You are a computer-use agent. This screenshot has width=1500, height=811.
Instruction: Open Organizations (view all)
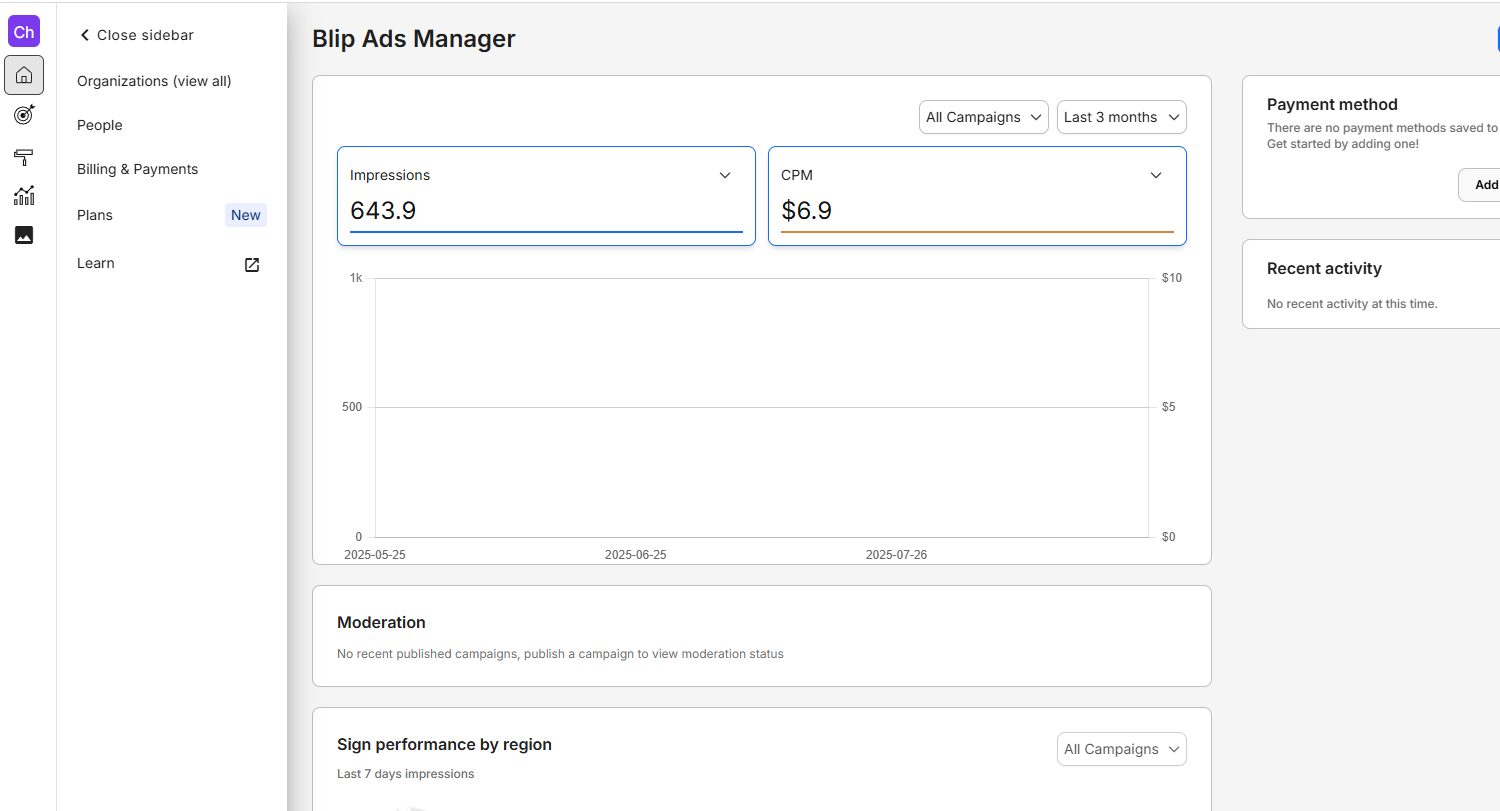point(154,81)
